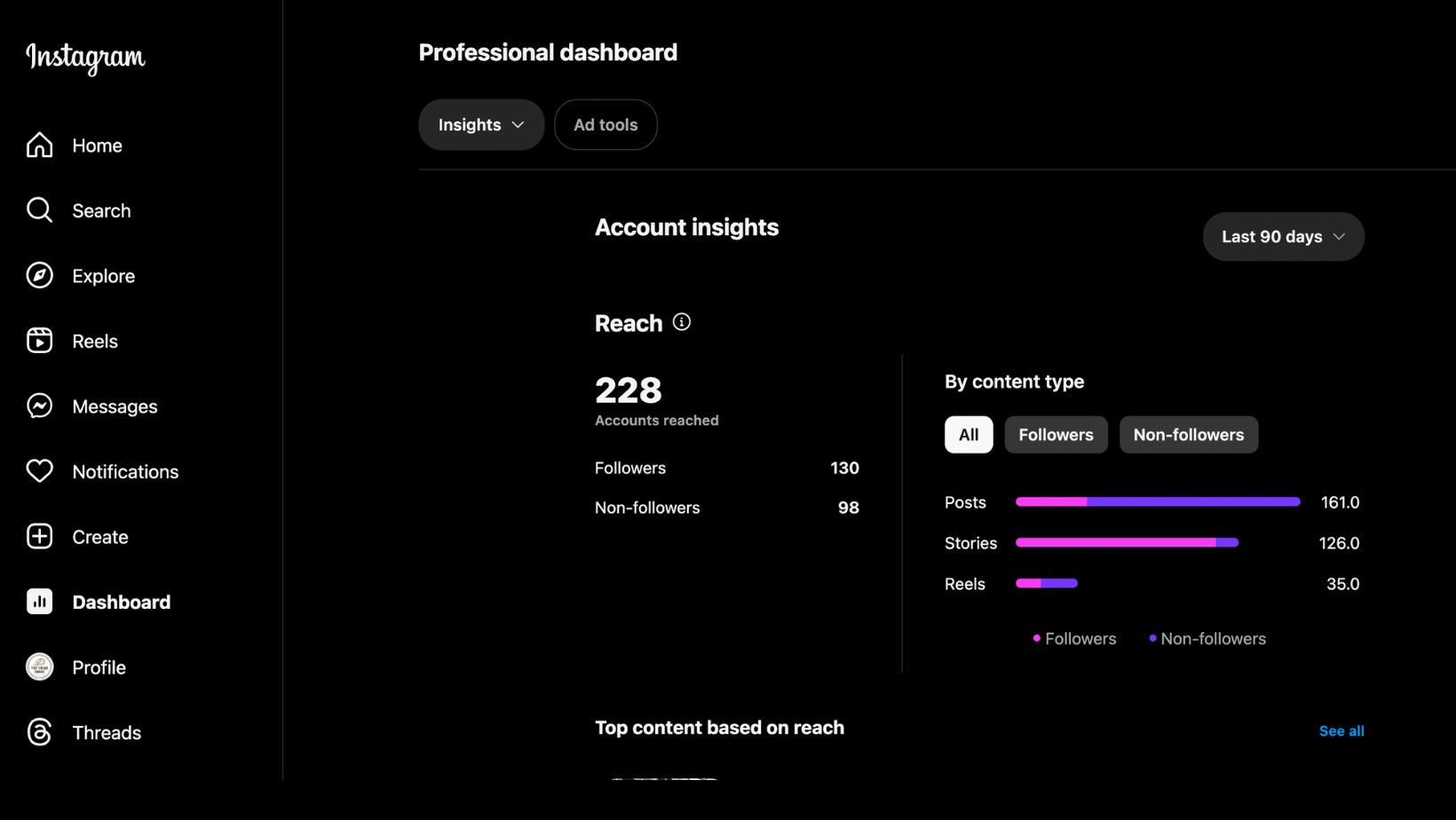Screen dimensions: 1456x820
Task: Open the Profile avatar picture
Action: 39,666
